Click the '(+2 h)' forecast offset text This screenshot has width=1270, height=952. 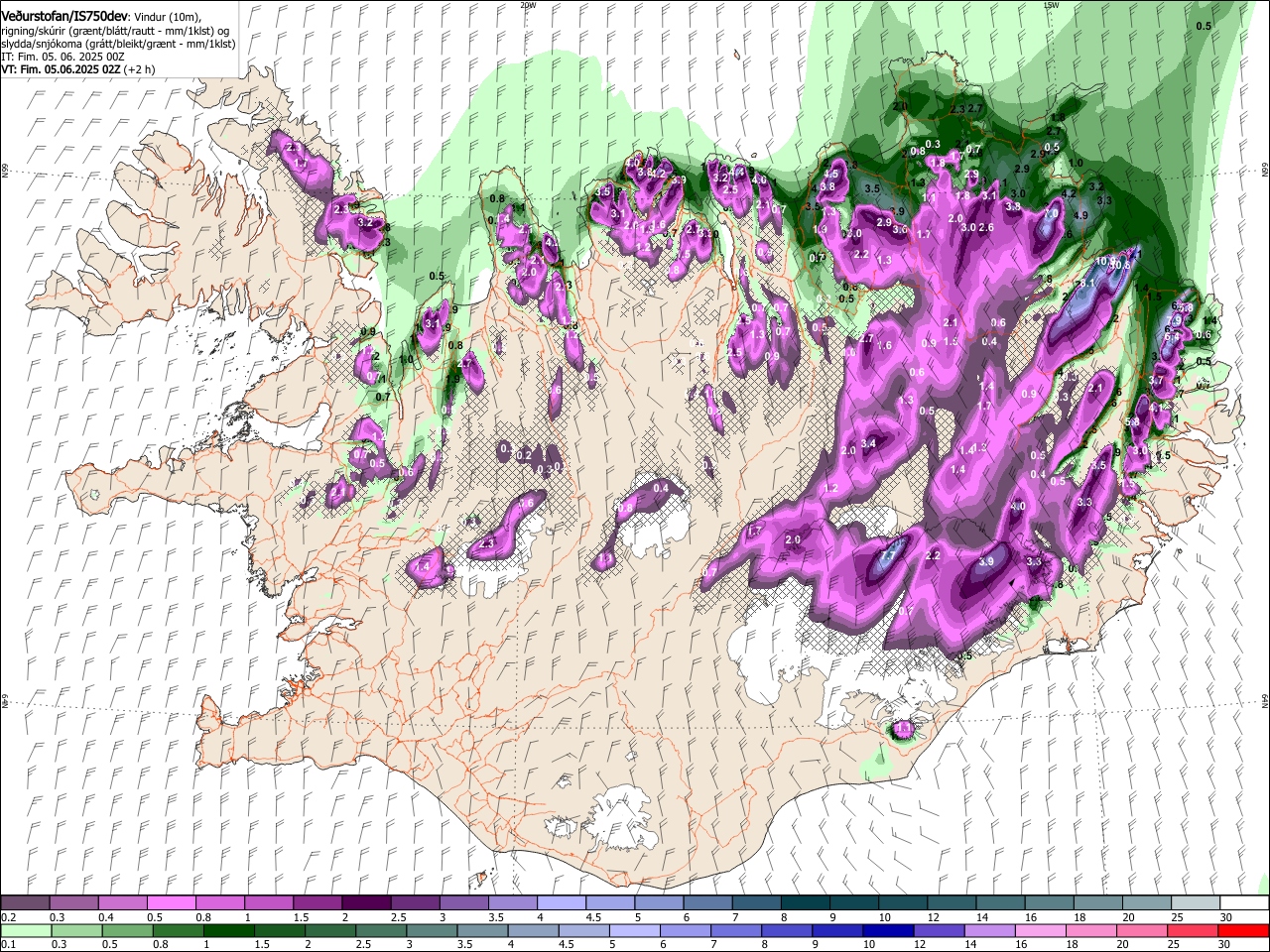pos(139,69)
